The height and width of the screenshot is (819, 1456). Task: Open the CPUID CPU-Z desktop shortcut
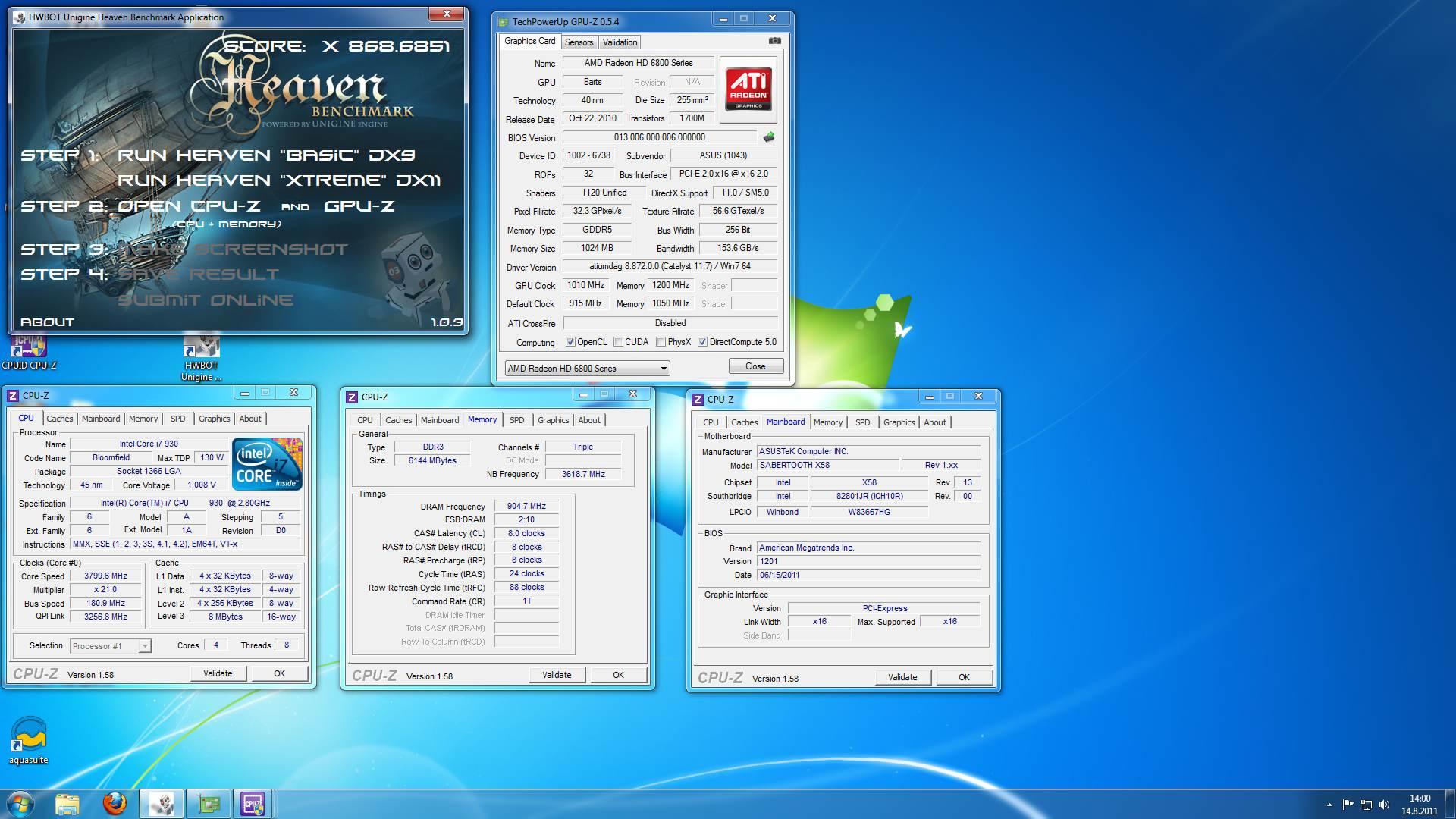[29, 353]
